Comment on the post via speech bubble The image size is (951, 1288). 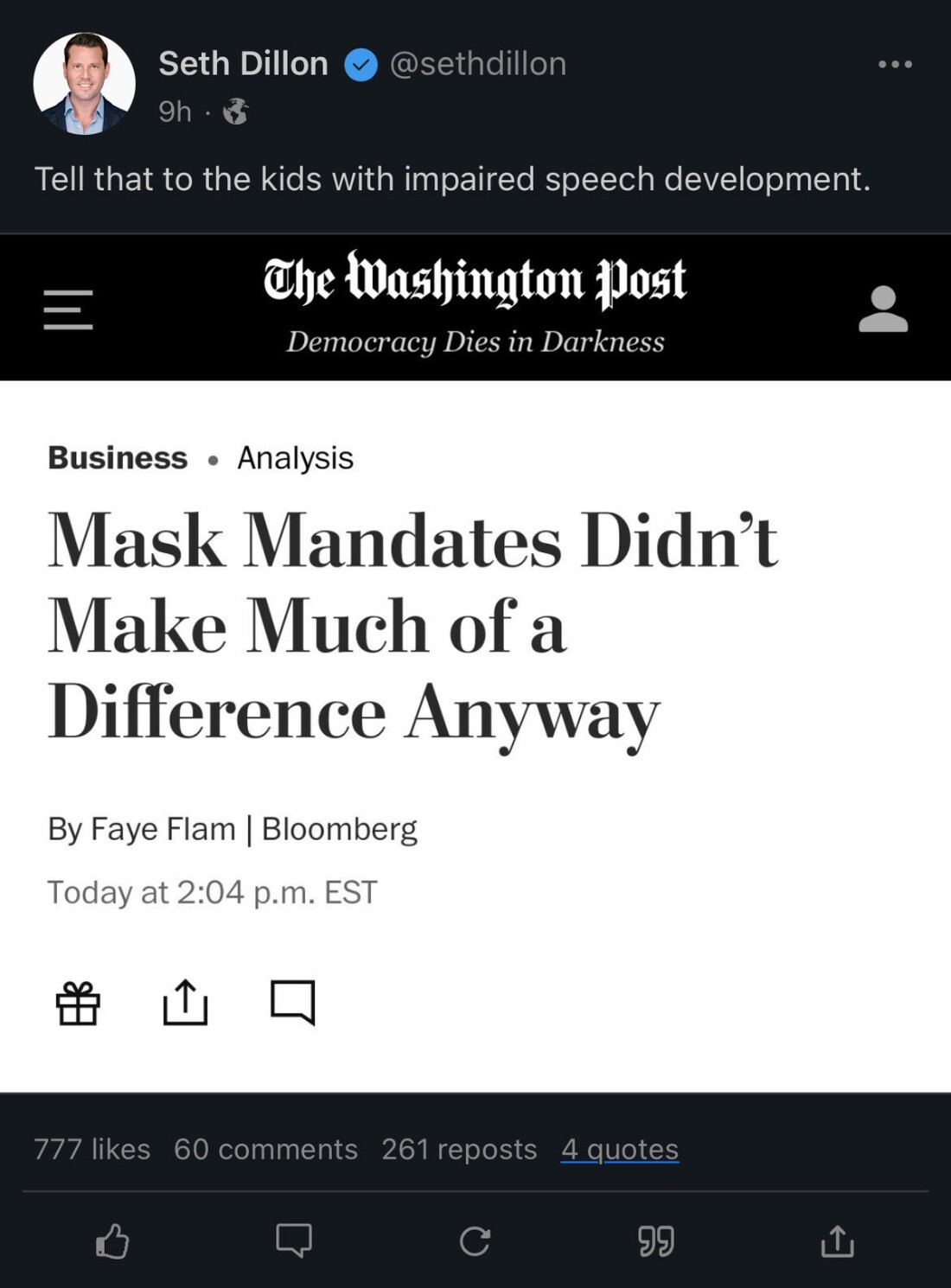tap(294, 1241)
